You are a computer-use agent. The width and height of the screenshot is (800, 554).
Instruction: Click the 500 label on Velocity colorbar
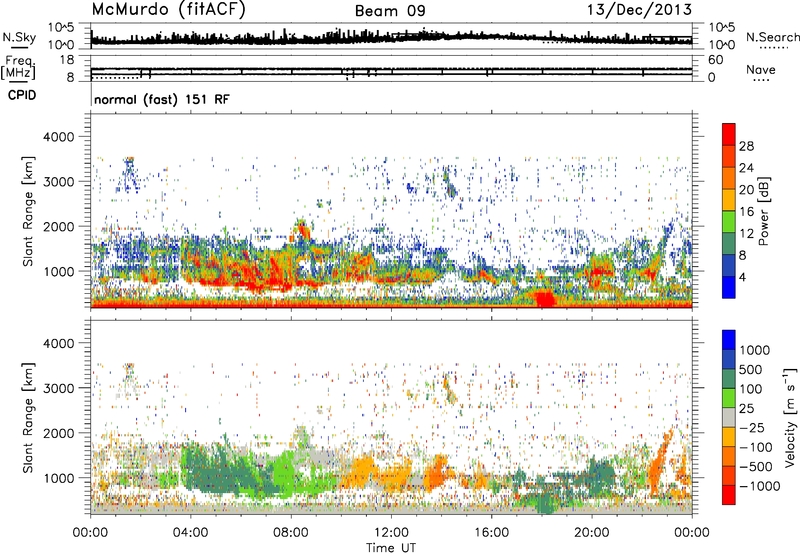pyautogui.click(x=751, y=369)
